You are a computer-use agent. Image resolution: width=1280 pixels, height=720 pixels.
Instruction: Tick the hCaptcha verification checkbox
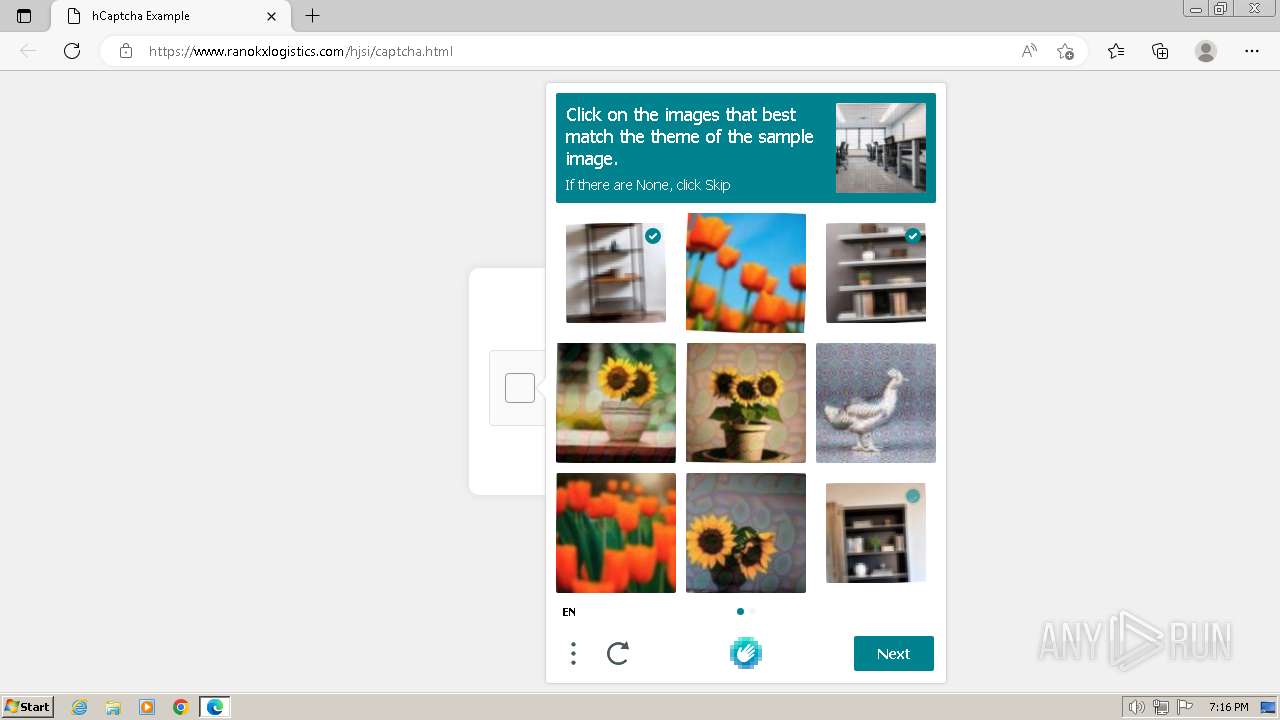coord(520,388)
